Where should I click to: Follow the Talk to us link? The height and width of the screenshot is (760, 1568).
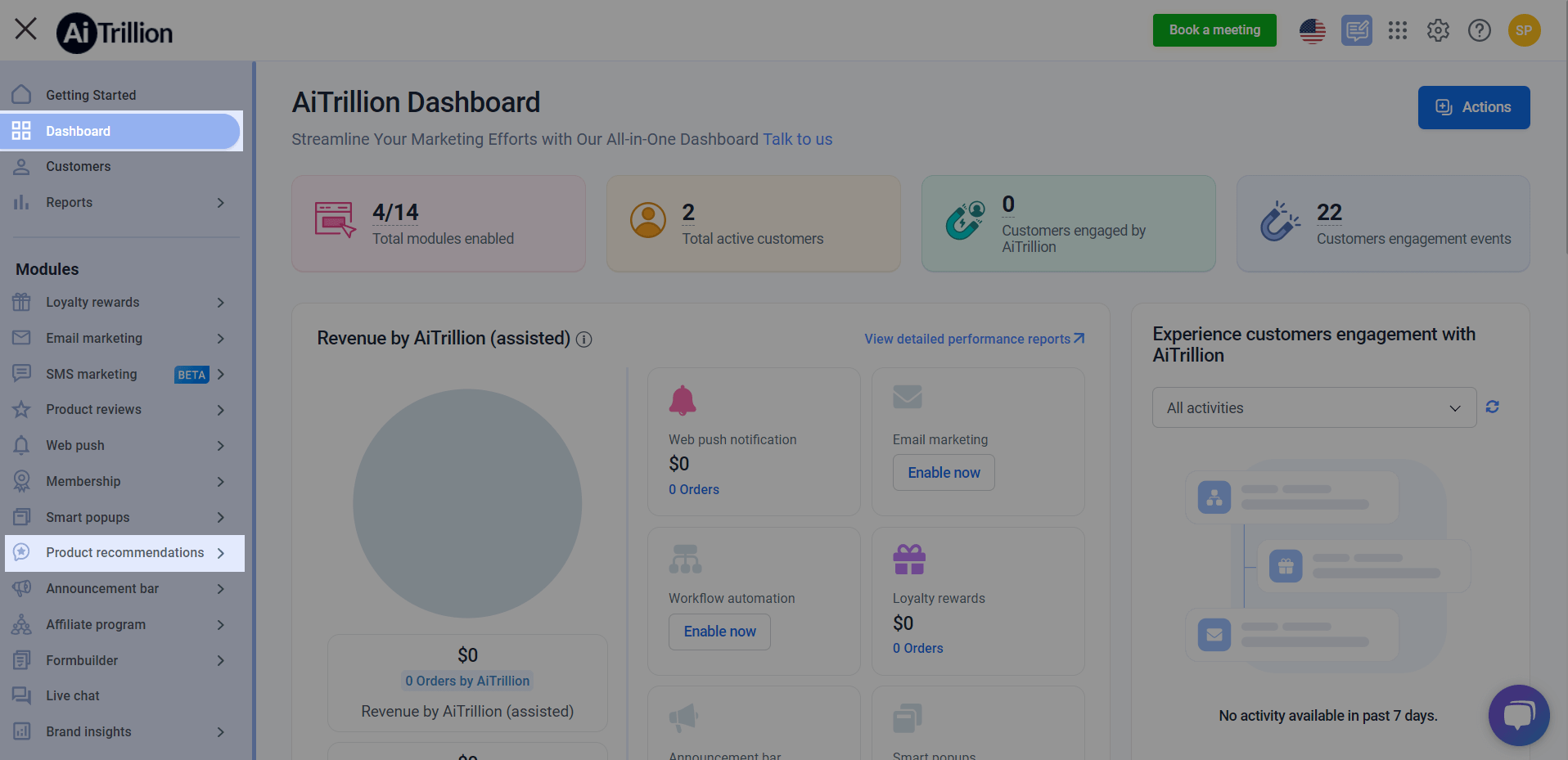797,139
